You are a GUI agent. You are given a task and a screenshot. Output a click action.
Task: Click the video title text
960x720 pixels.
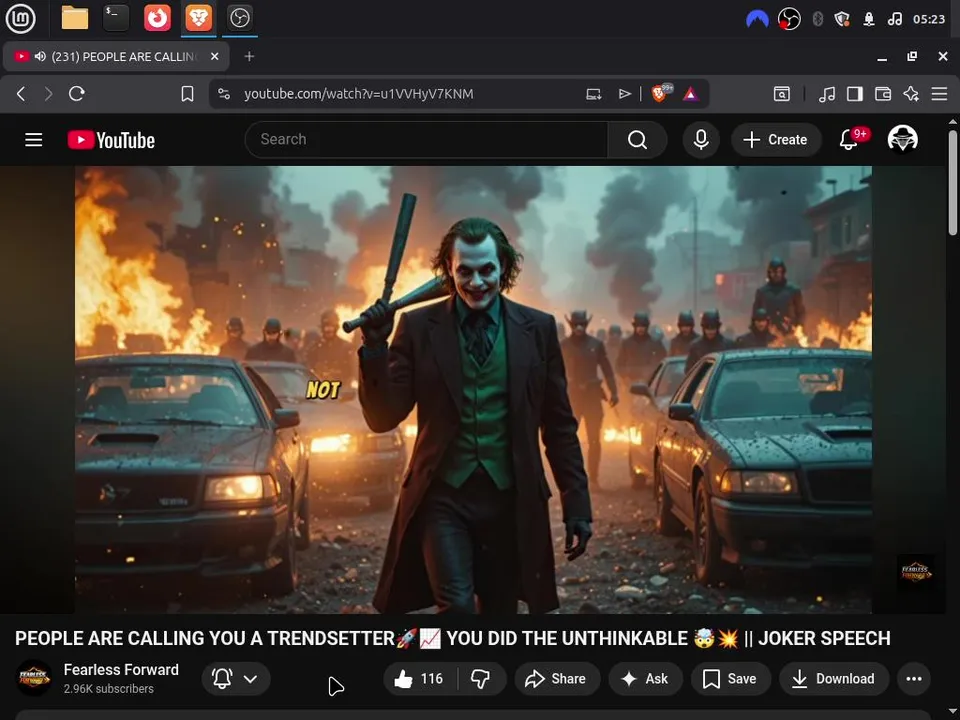pyautogui.click(x=452, y=638)
